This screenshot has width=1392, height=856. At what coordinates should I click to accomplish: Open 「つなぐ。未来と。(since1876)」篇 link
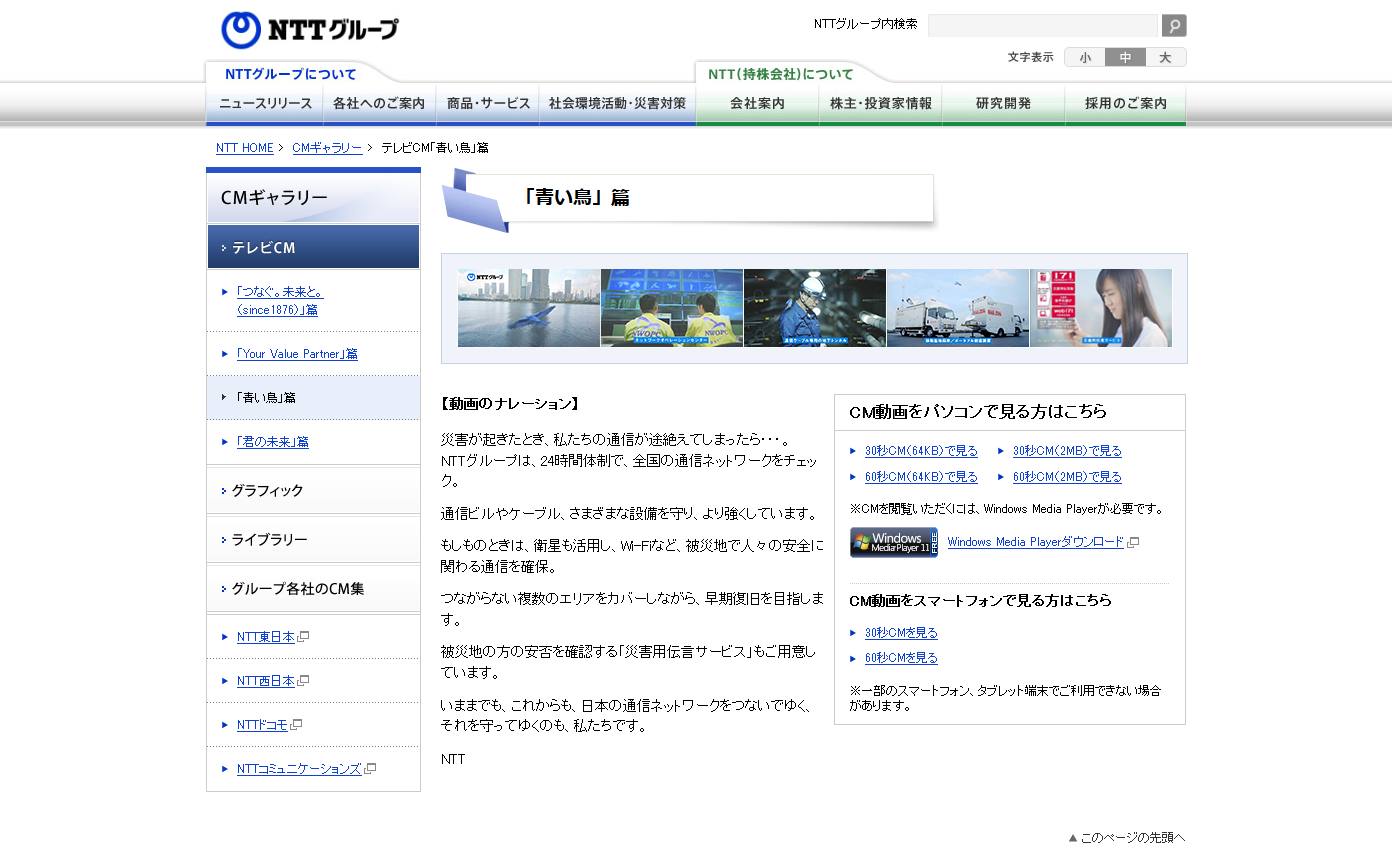pyautogui.click(x=280, y=301)
